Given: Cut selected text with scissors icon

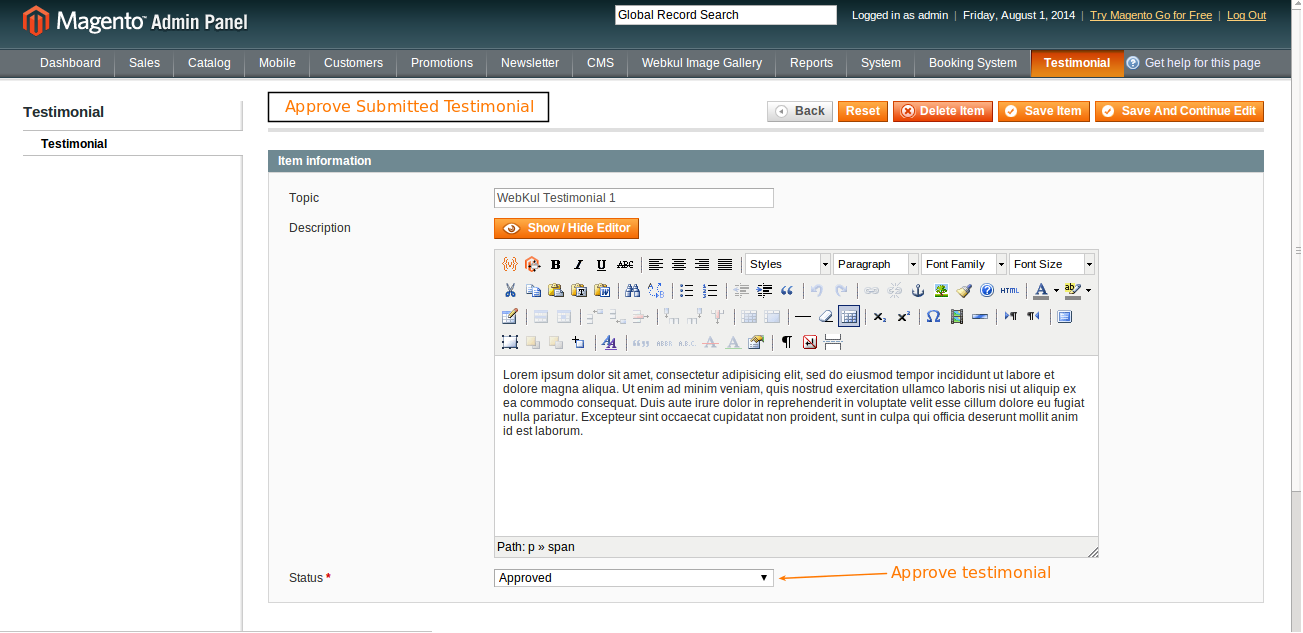Looking at the screenshot, I should 510,290.
